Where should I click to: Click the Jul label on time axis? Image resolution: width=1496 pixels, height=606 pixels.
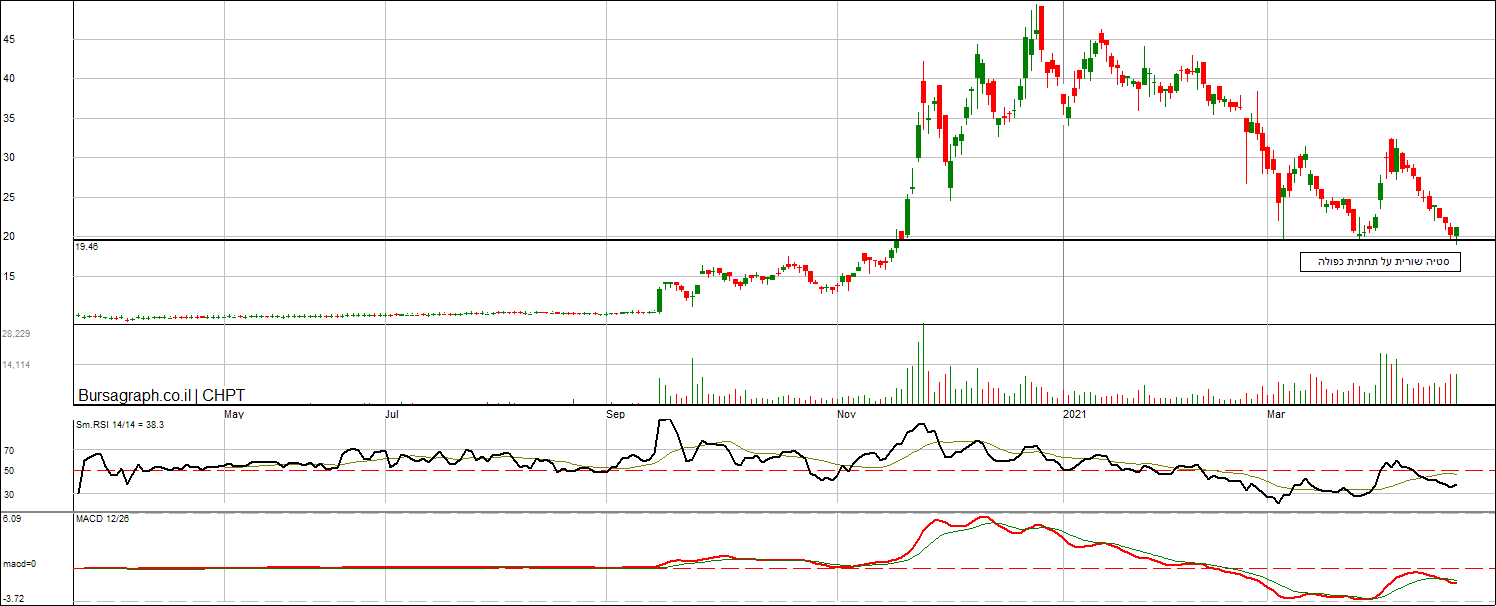(393, 413)
